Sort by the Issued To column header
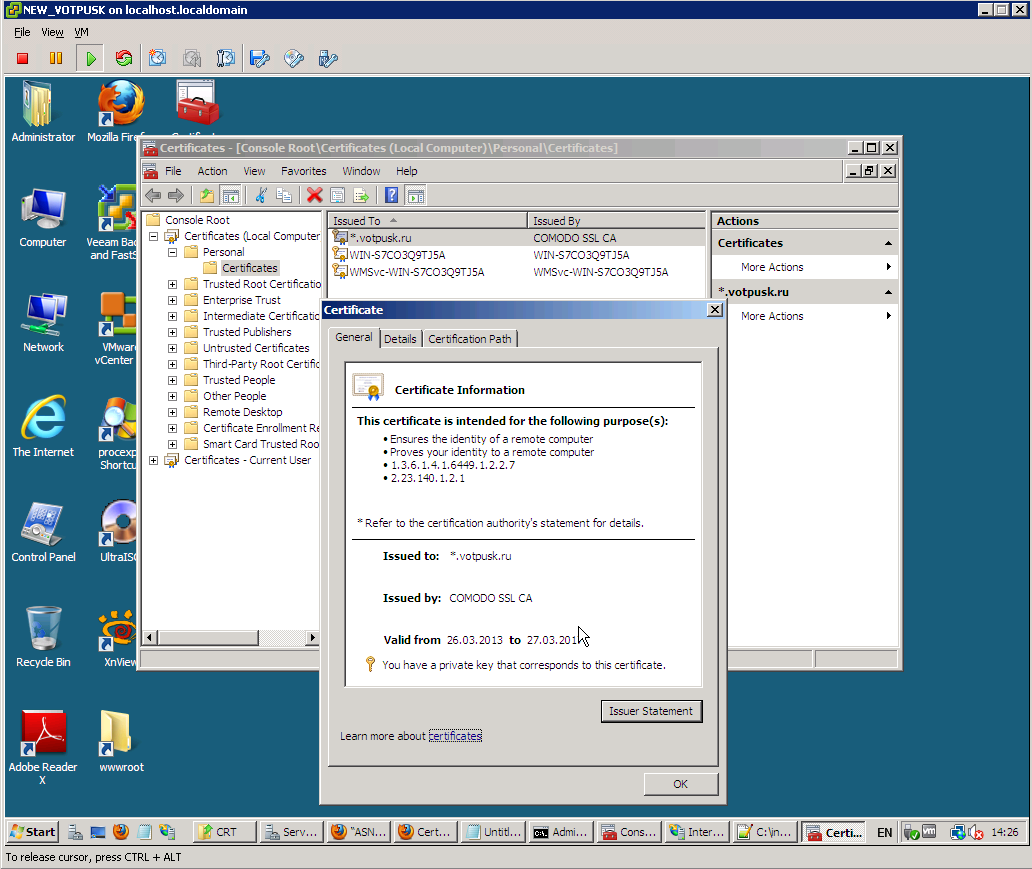 [428, 221]
